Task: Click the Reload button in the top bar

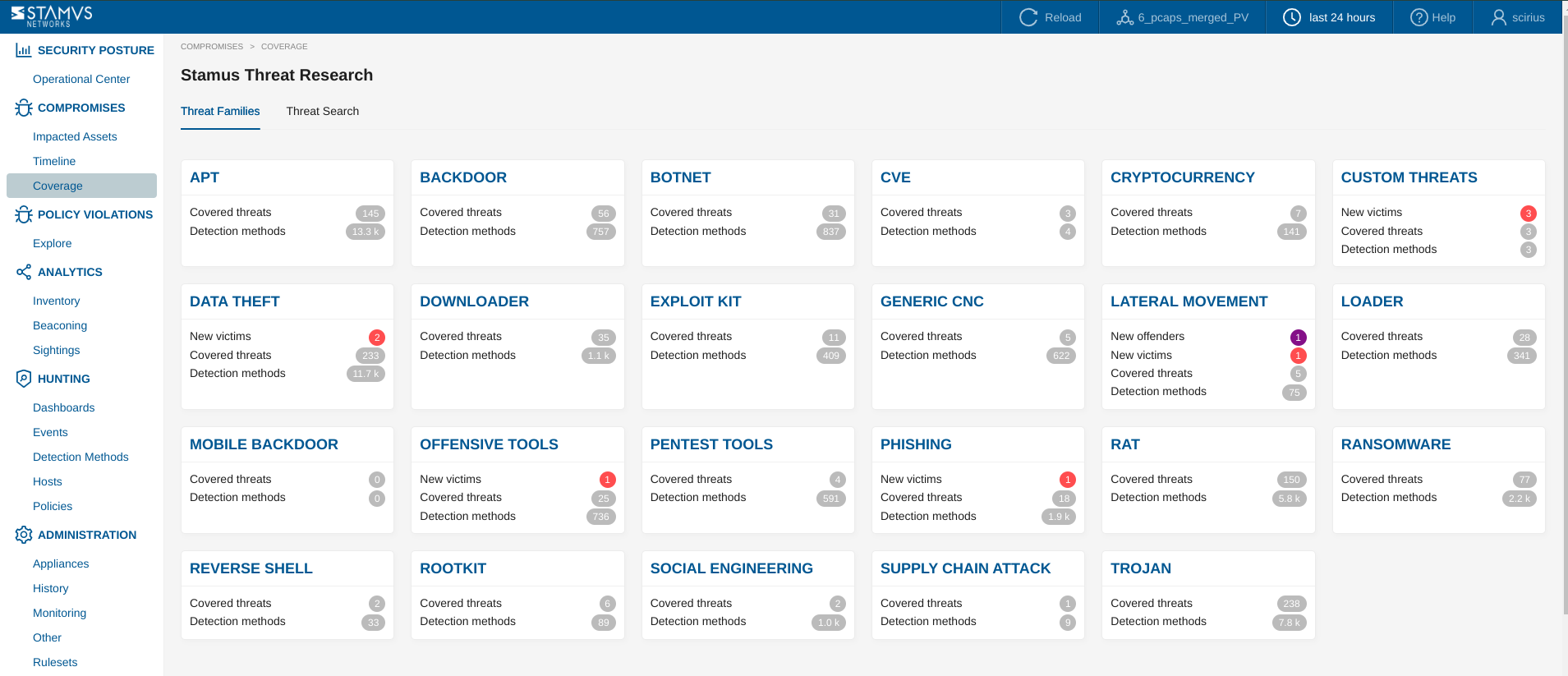Action: pyautogui.click(x=1051, y=17)
